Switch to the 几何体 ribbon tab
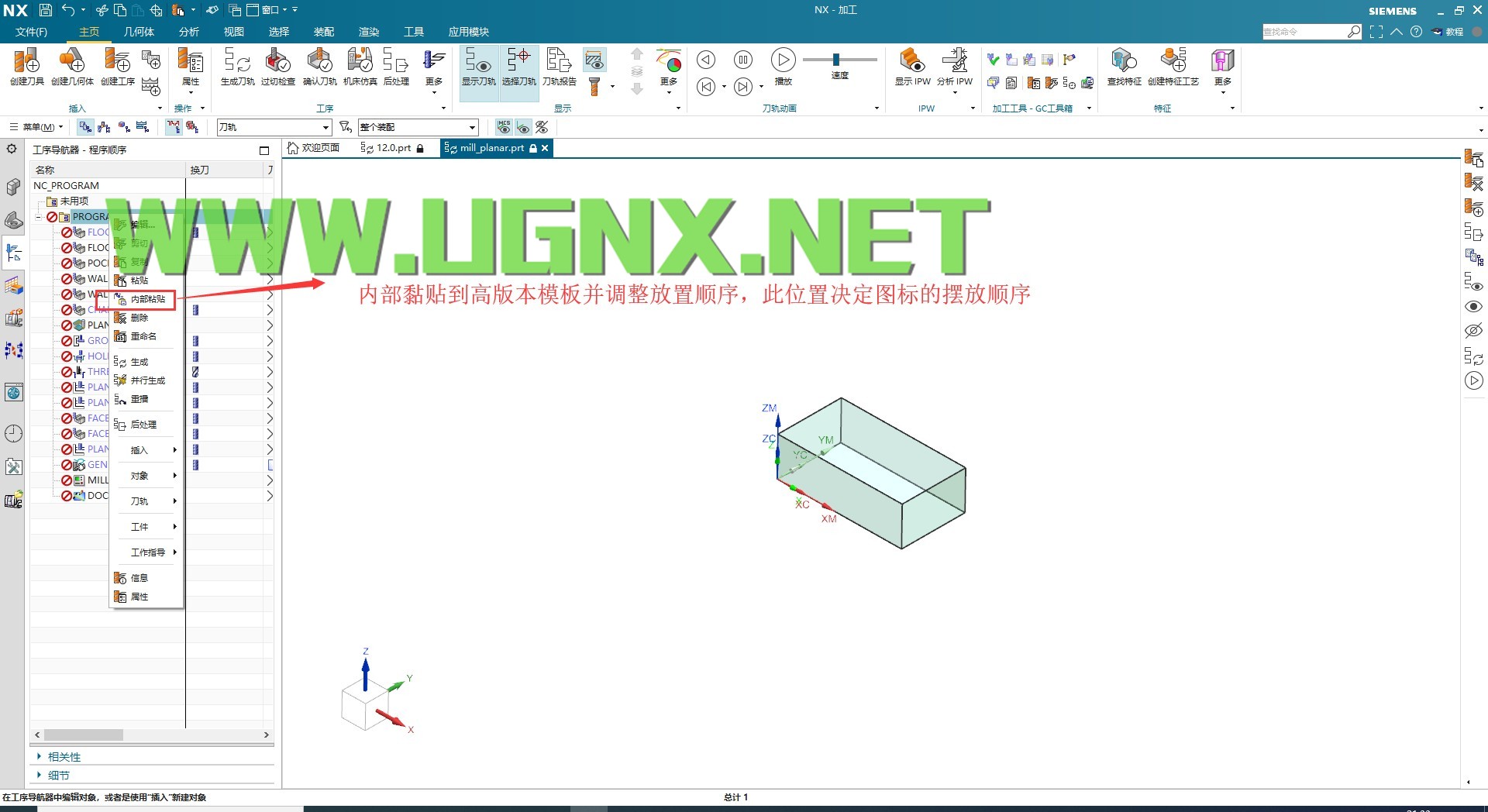This screenshot has height=812, width=1488. pos(139,32)
